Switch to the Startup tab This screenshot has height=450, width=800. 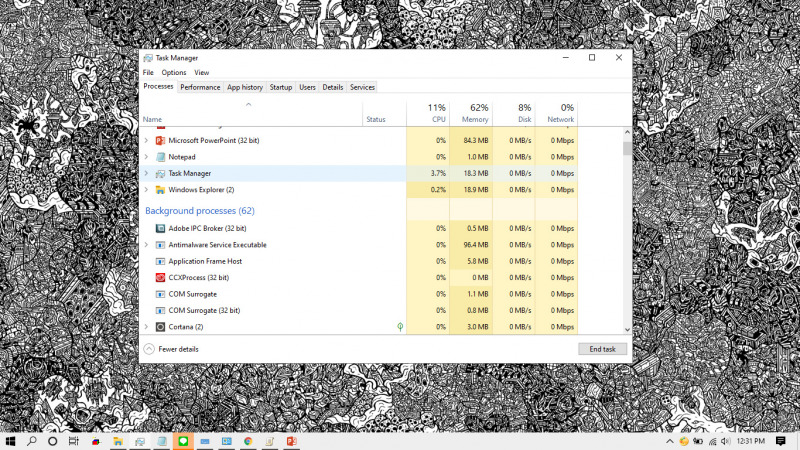281,87
